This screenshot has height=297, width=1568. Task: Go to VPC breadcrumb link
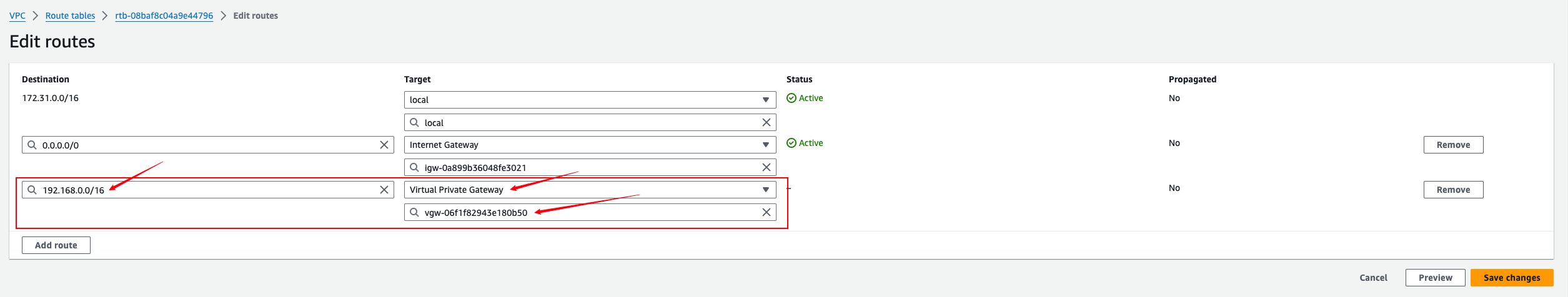tap(17, 16)
